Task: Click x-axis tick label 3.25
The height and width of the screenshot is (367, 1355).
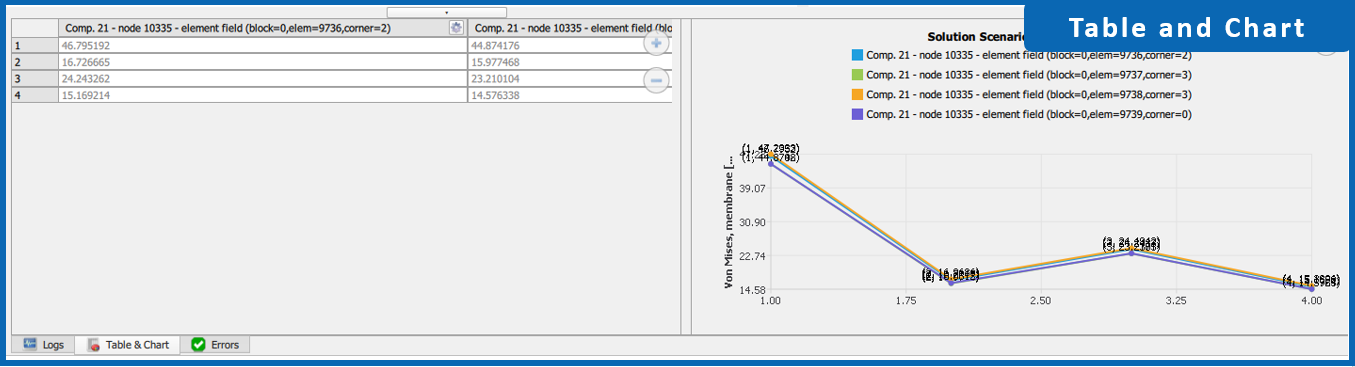Action: point(1176,300)
